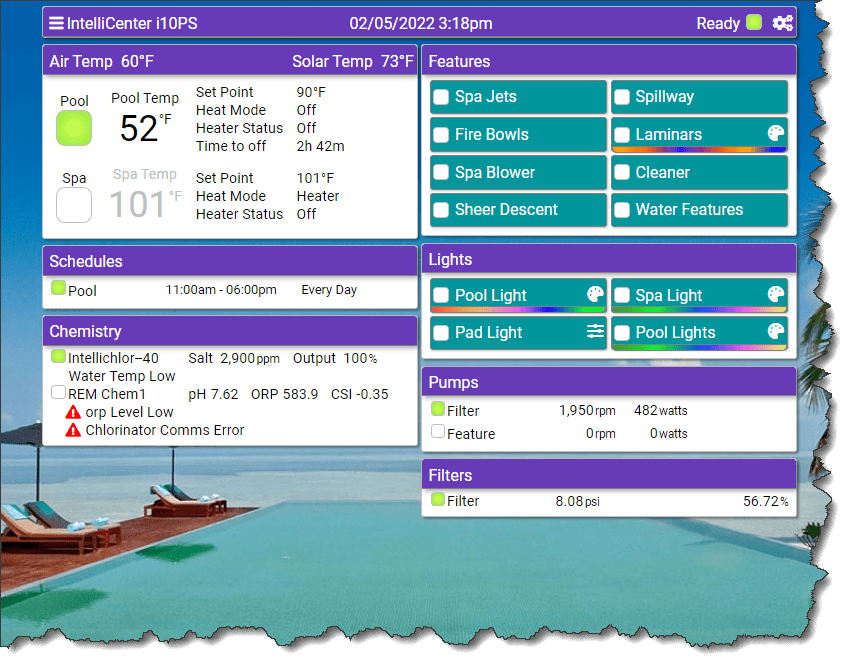Click the pH 7.62 reading

tap(213, 394)
